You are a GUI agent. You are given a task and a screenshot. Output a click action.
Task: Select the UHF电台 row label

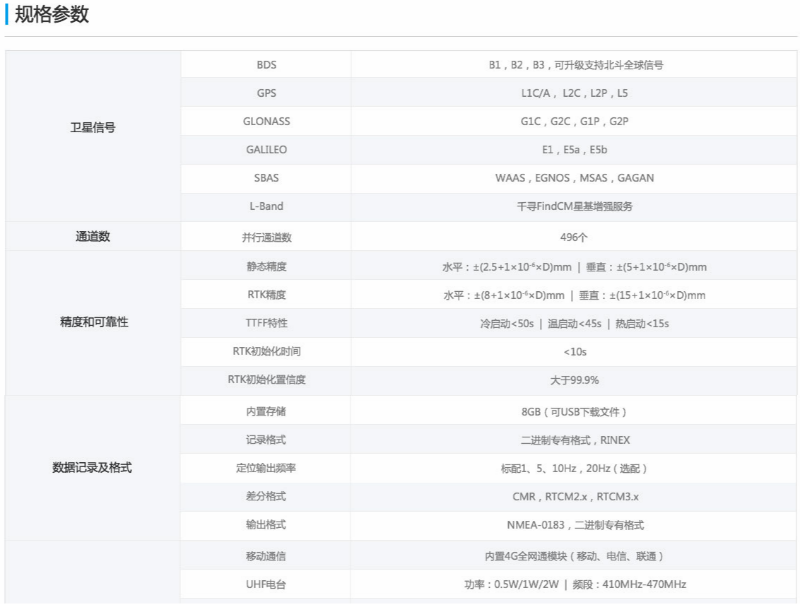(266, 584)
